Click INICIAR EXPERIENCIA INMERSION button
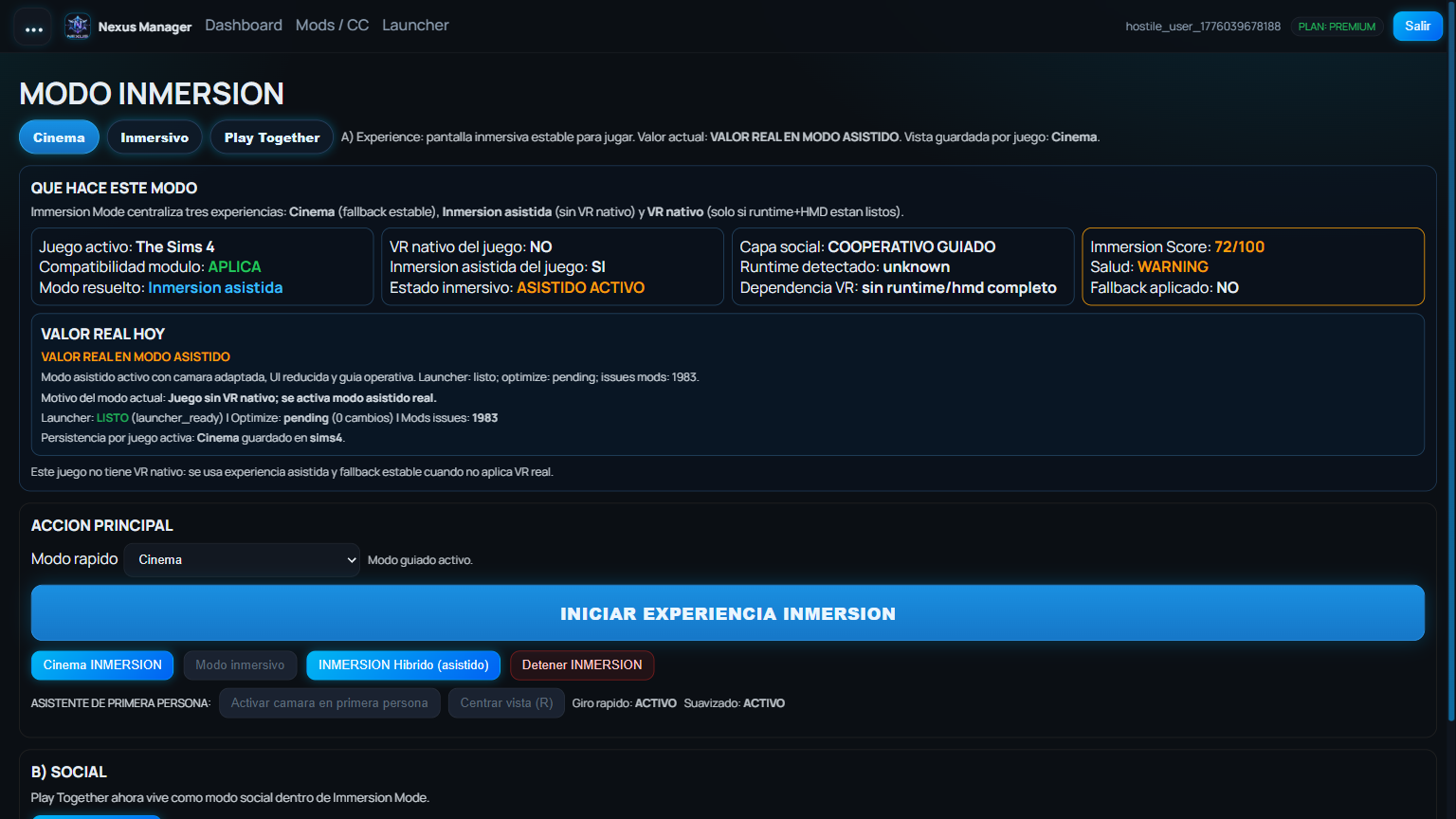Image resolution: width=1456 pixels, height=819 pixels. (x=728, y=613)
